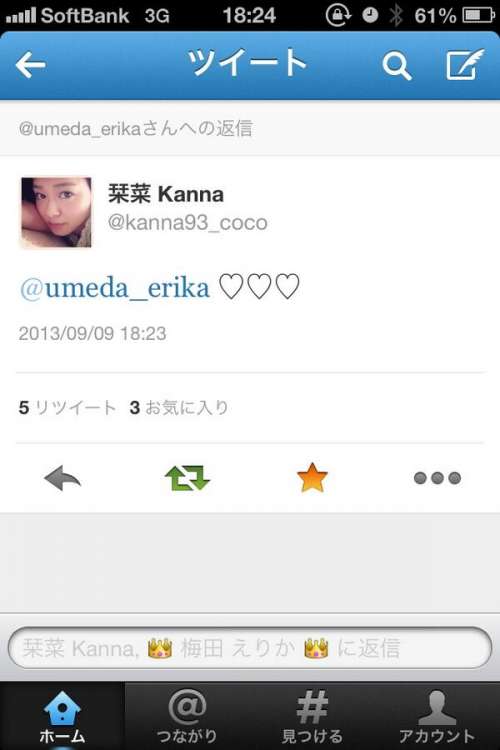This screenshot has width=500, height=750.
Task: Tap the reply input field at the bottom
Action: [x=250, y=648]
